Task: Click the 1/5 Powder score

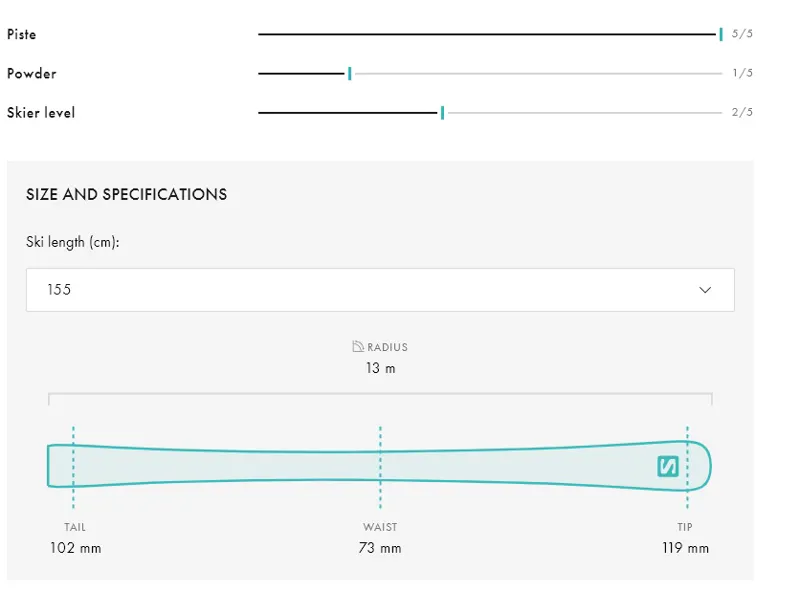Action: pos(742,73)
